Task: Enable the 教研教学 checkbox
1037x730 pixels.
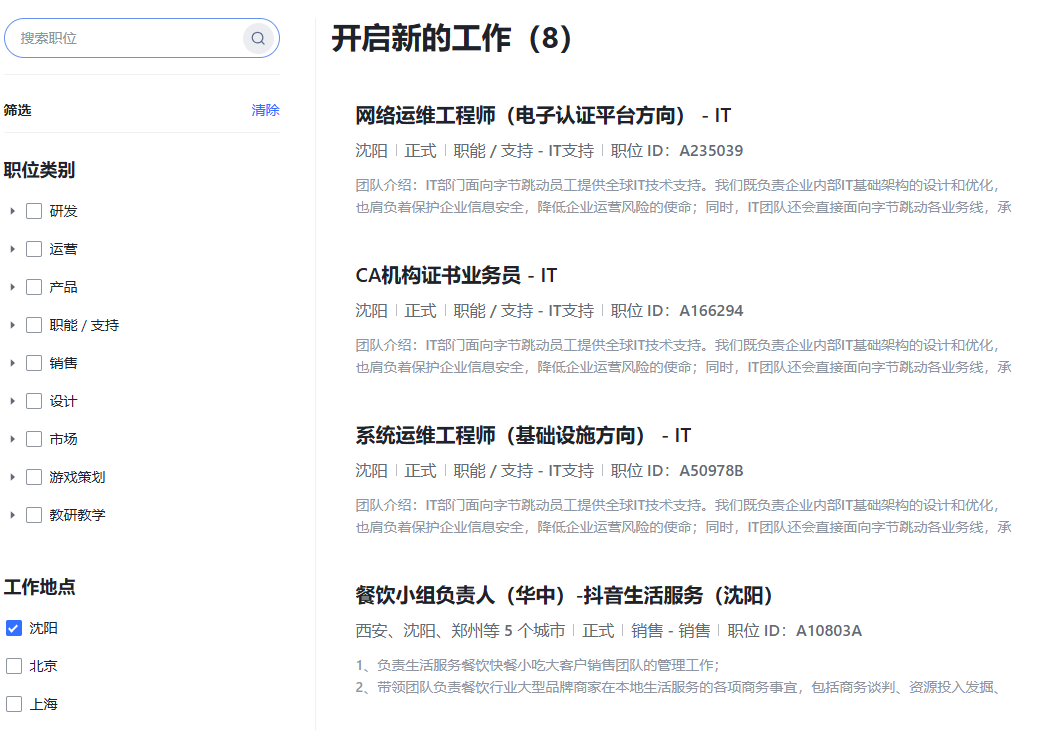Action: (34, 515)
